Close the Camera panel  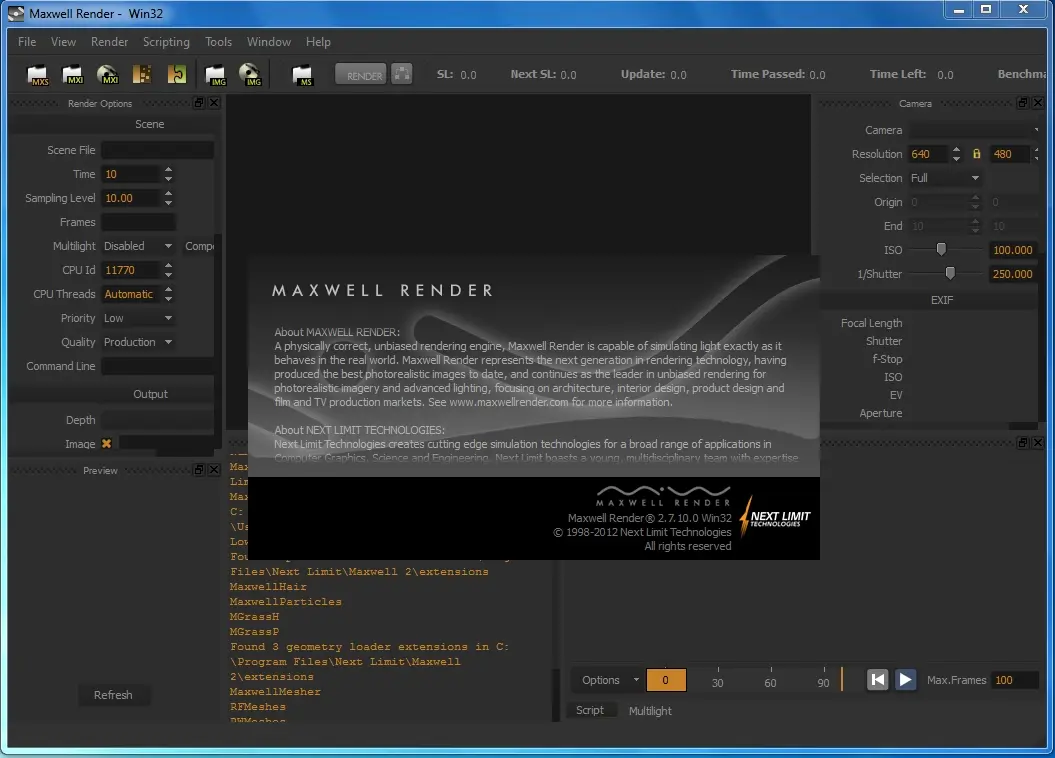tap(1038, 103)
